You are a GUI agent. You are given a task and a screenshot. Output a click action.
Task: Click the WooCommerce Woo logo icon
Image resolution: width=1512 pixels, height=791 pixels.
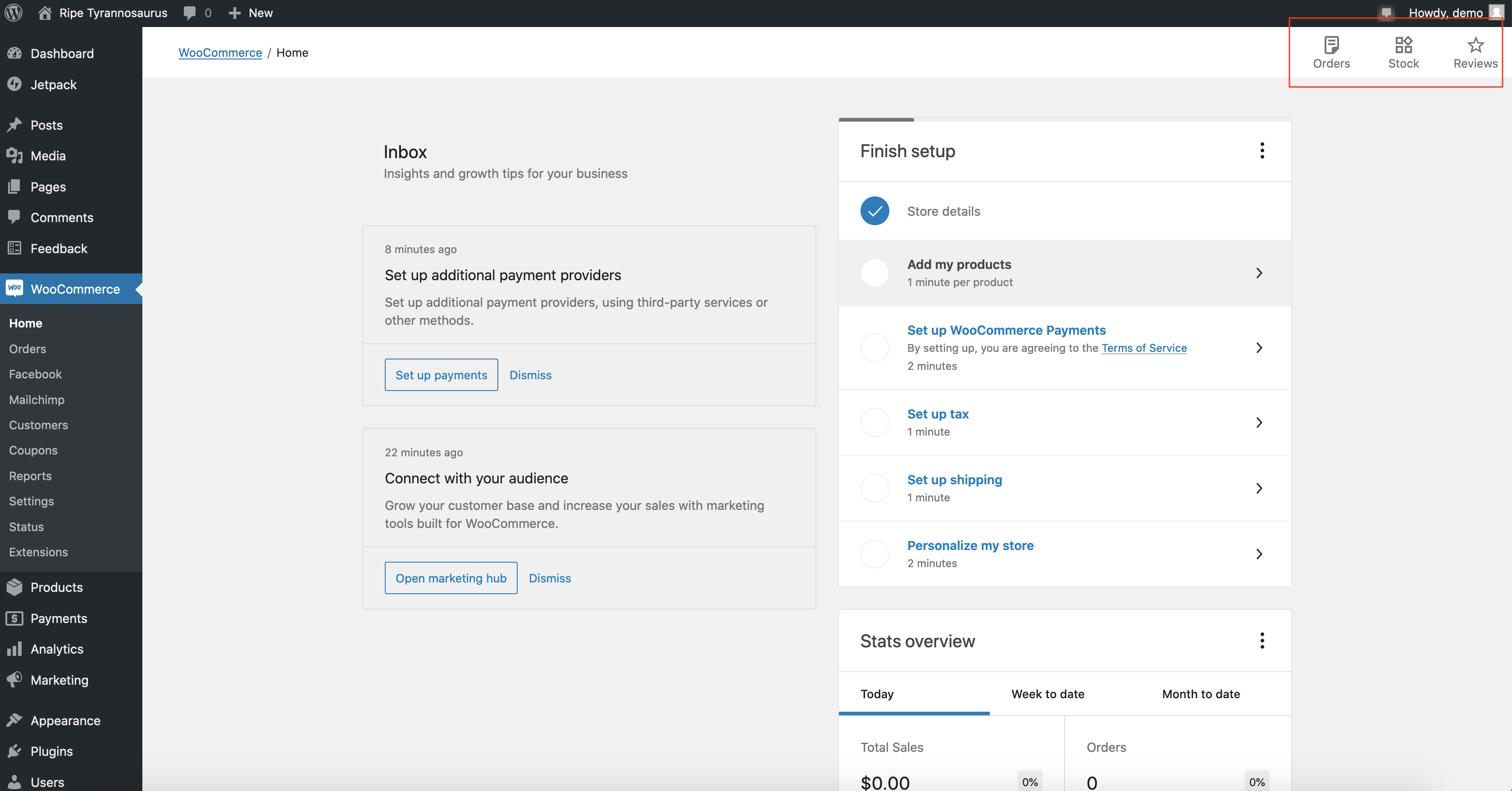coord(15,288)
